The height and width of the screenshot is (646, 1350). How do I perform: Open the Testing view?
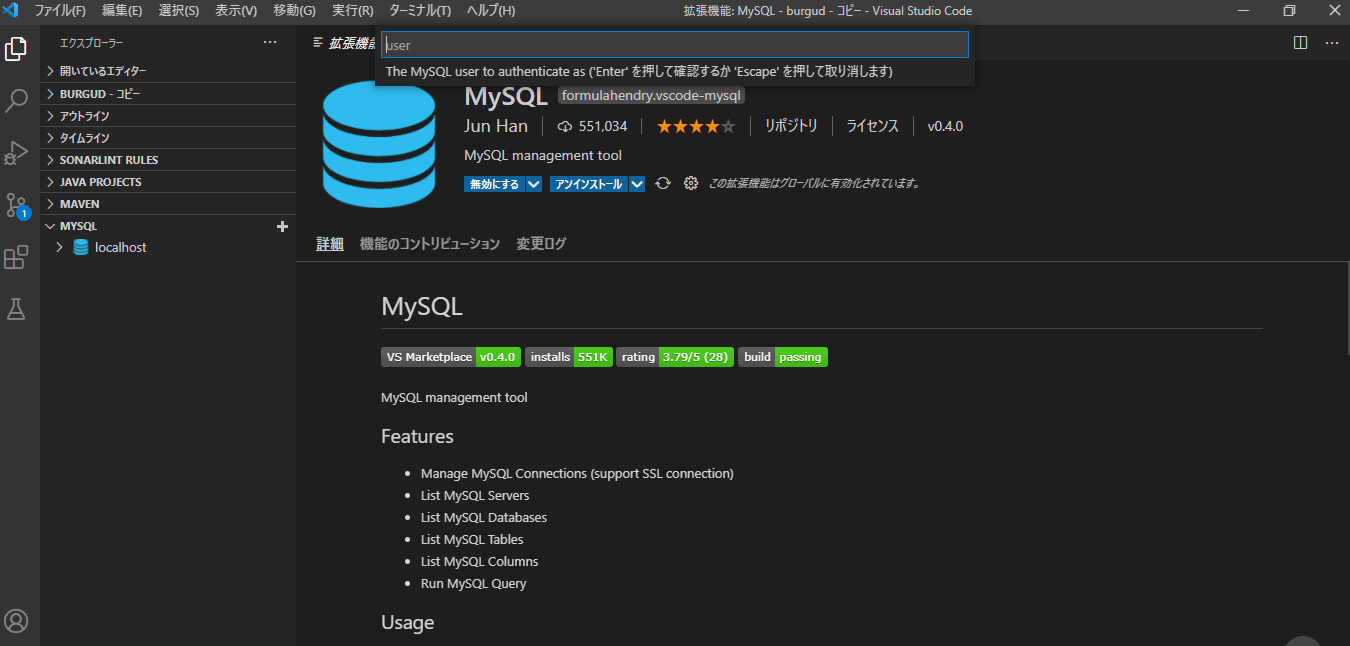pos(15,309)
